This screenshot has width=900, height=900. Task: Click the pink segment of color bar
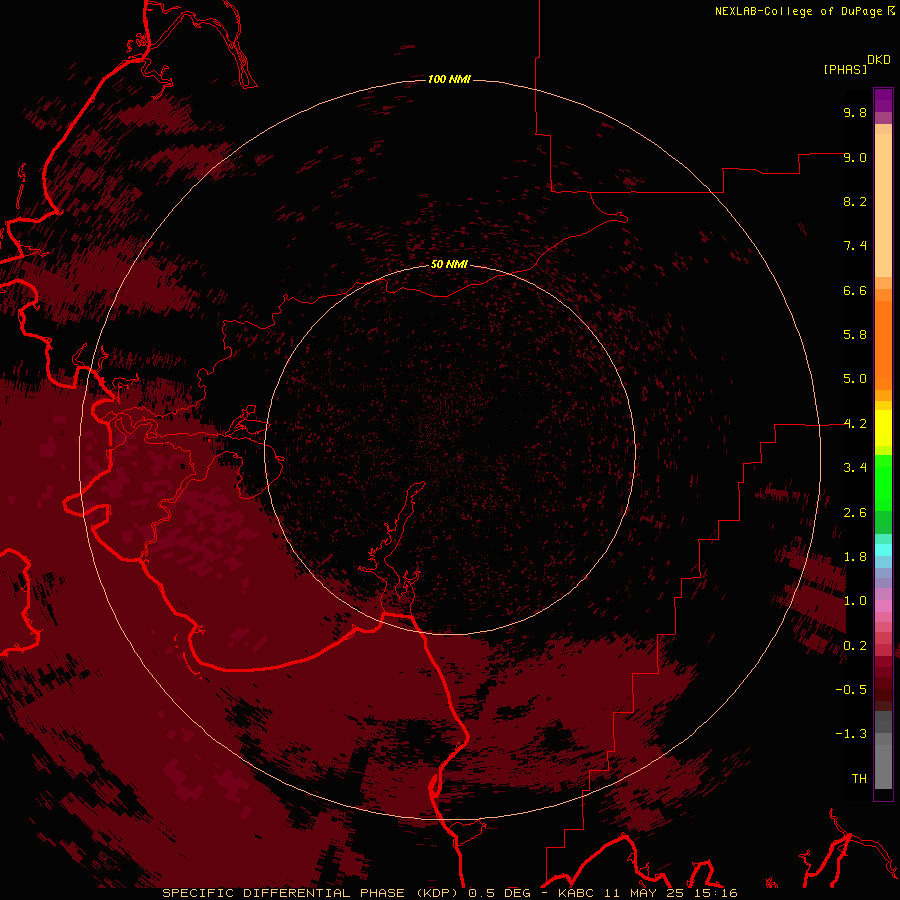click(x=883, y=606)
